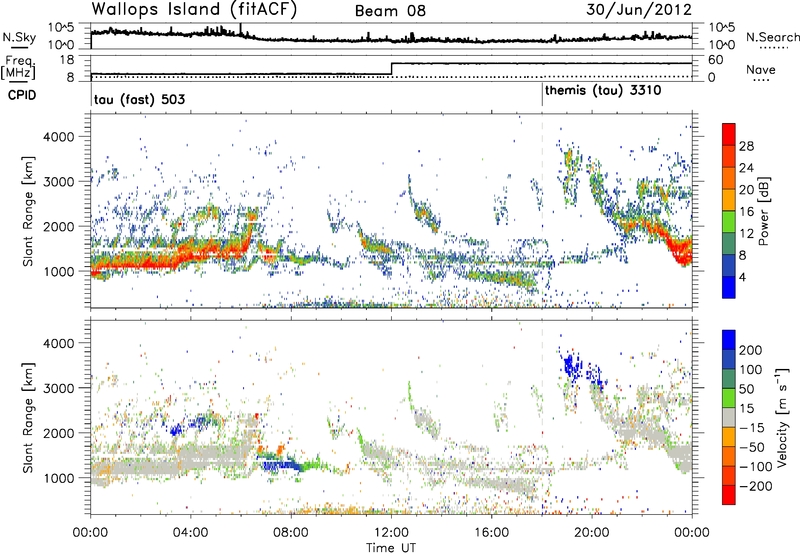Image resolution: width=800 pixels, height=554 pixels.
Task: Click the '60' Nave axis tick label
Action: tap(716, 60)
